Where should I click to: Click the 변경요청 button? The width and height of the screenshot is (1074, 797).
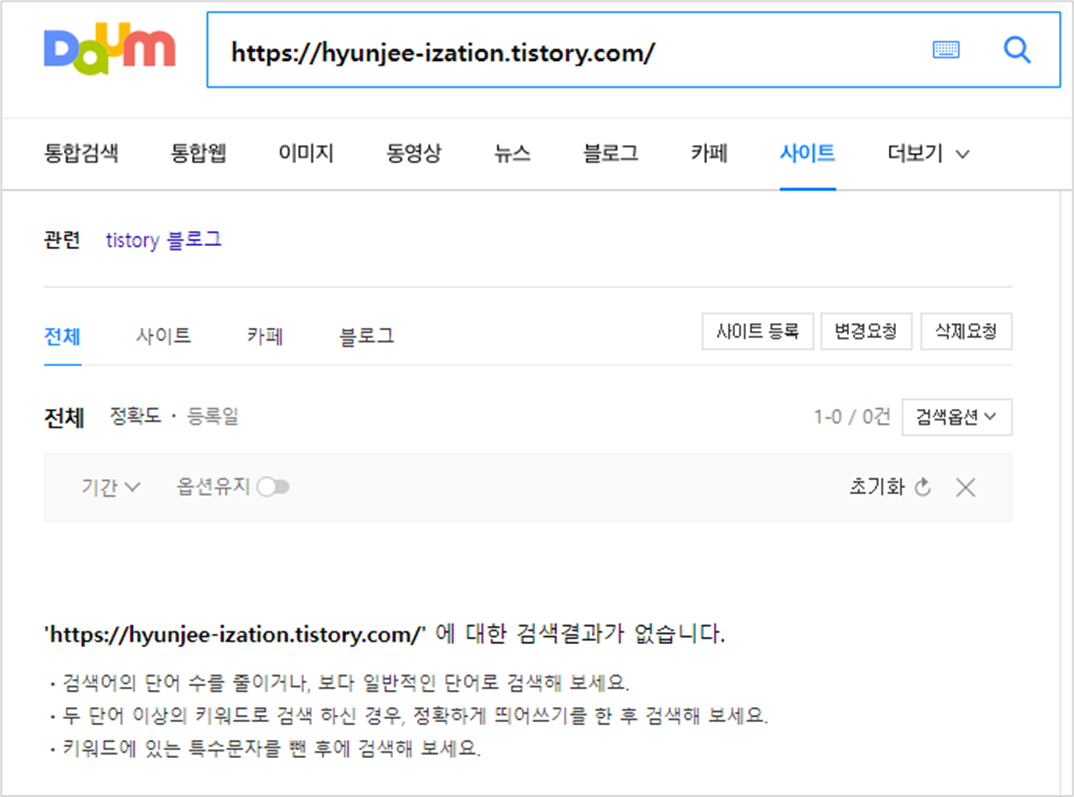[866, 331]
